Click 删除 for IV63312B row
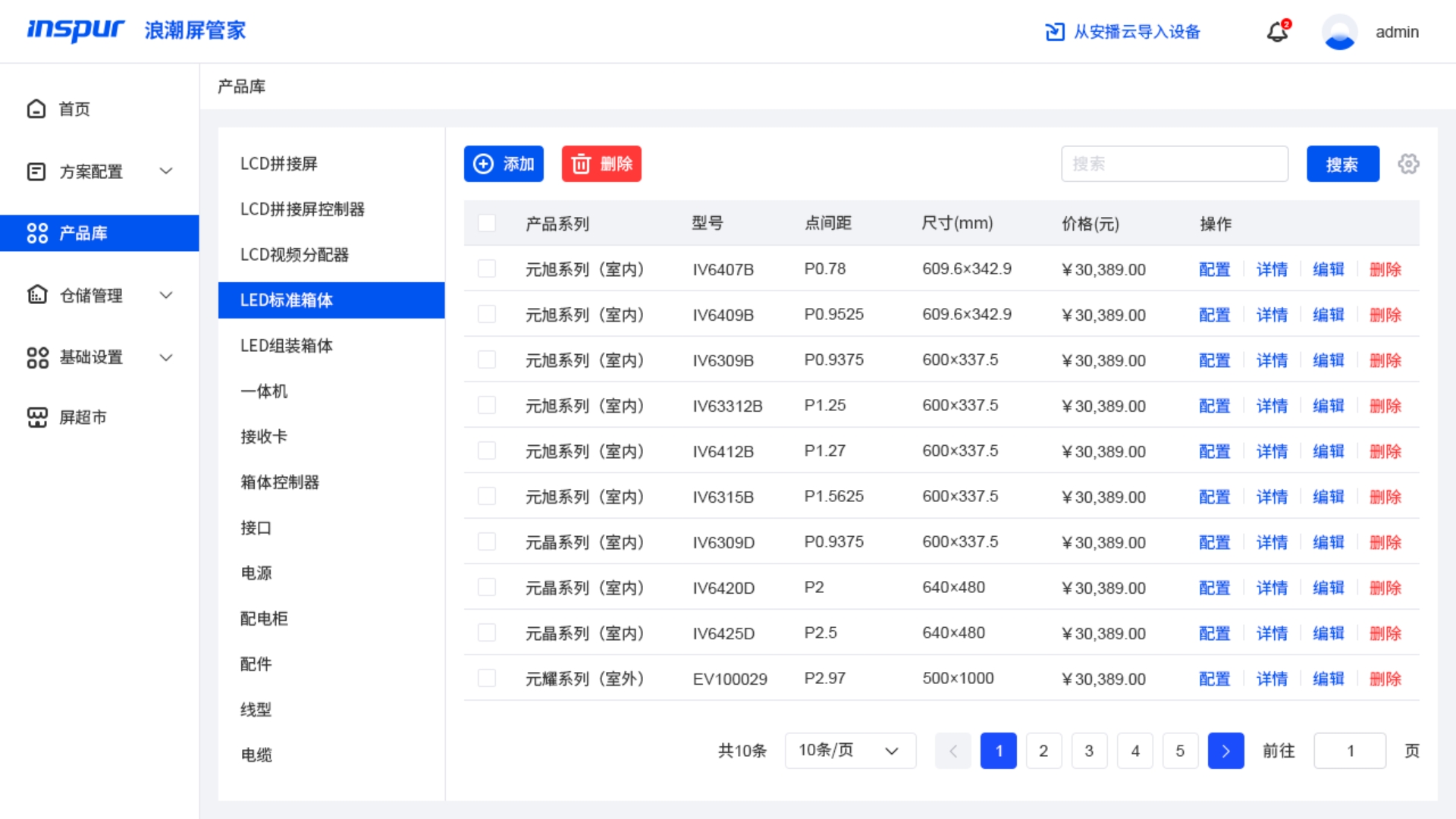Image resolution: width=1456 pixels, height=819 pixels. pyautogui.click(x=1385, y=406)
